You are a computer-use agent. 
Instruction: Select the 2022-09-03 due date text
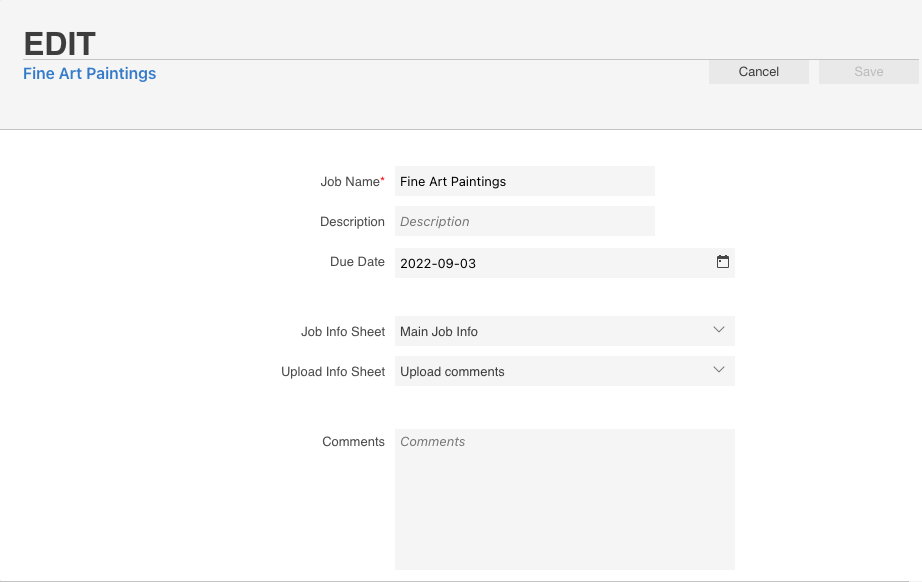[x=438, y=263]
